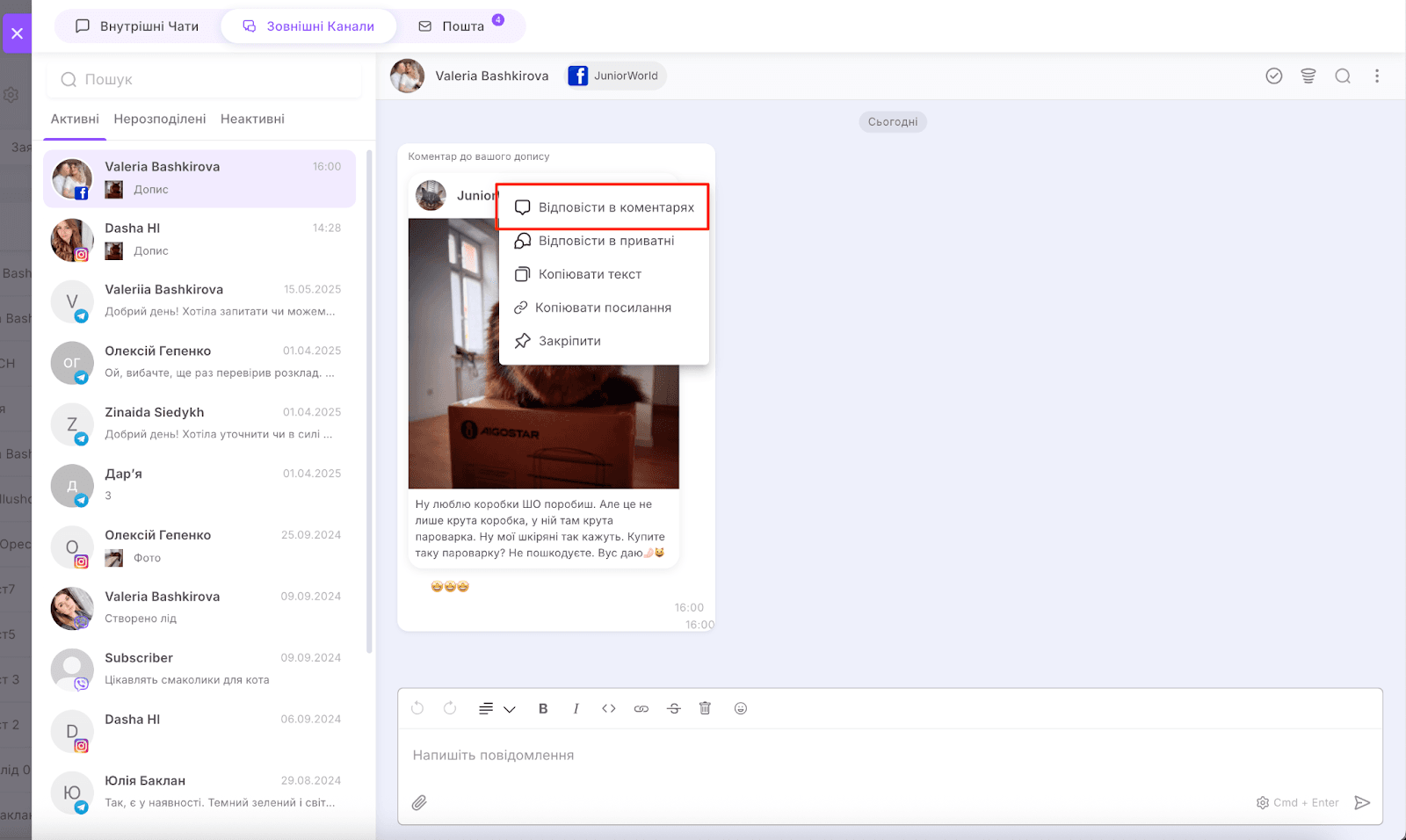This screenshot has height=840, width=1406.
Task: Click the search icon in chat header
Action: pos(1343,76)
